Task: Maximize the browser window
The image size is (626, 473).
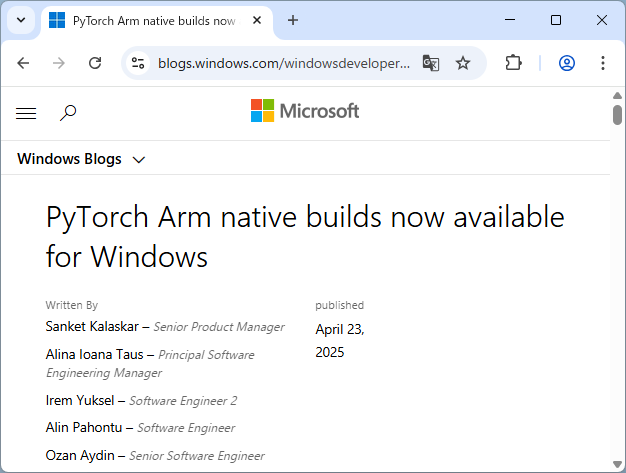Action: click(556, 20)
